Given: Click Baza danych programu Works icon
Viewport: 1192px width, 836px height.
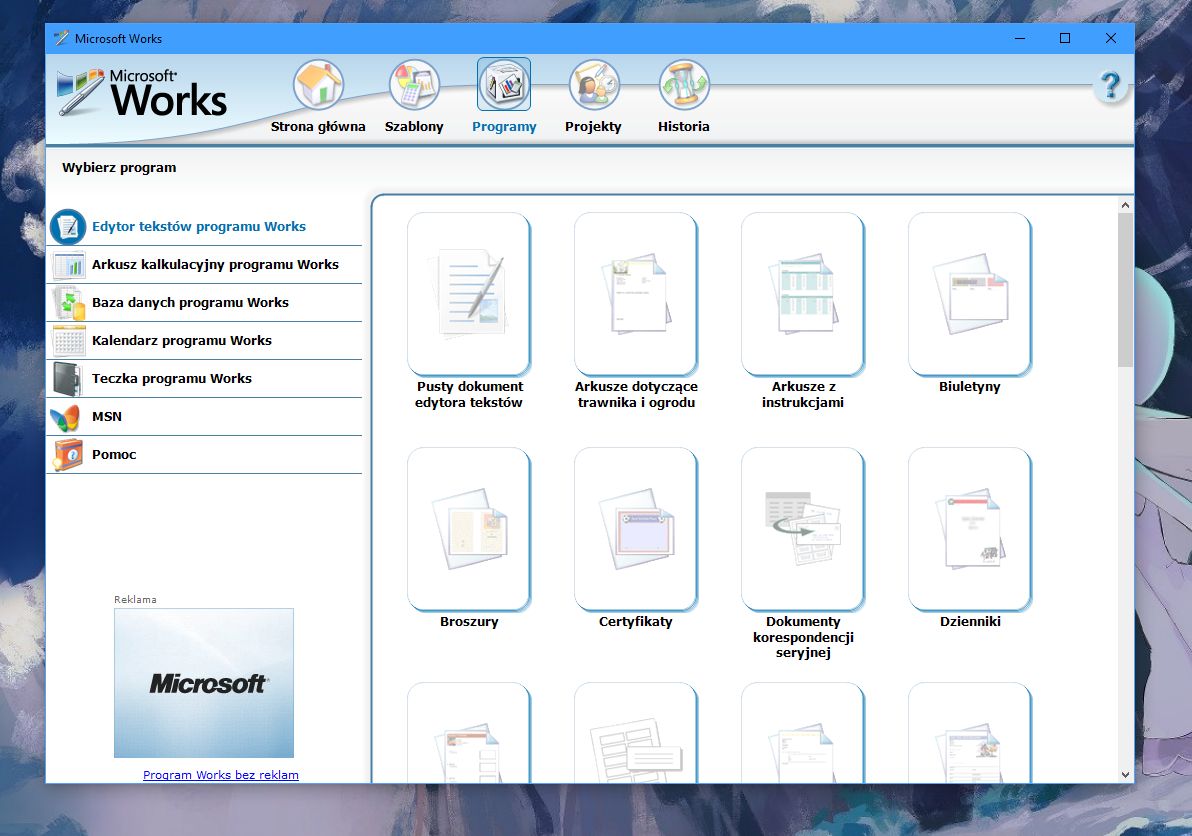Looking at the screenshot, I should pyautogui.click(x=67, y=303).
